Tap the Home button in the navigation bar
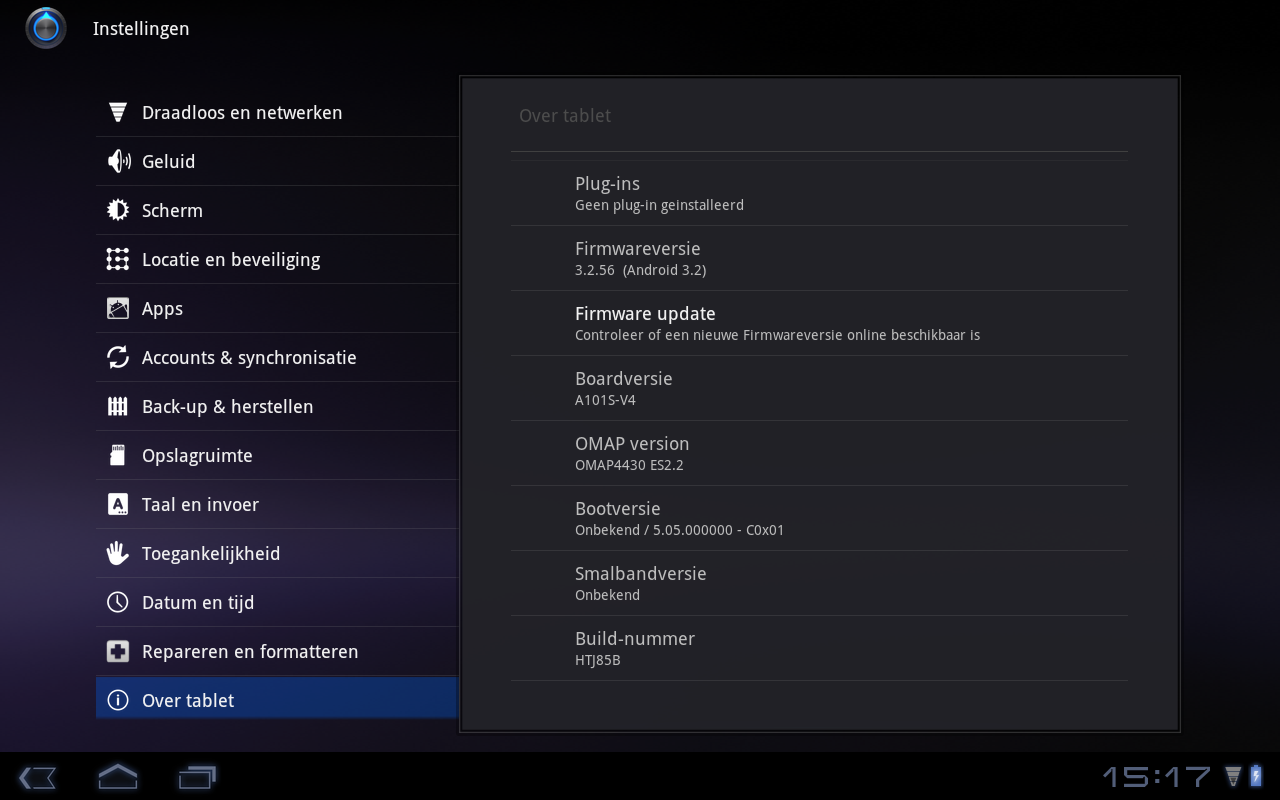 tap(117, 777)
